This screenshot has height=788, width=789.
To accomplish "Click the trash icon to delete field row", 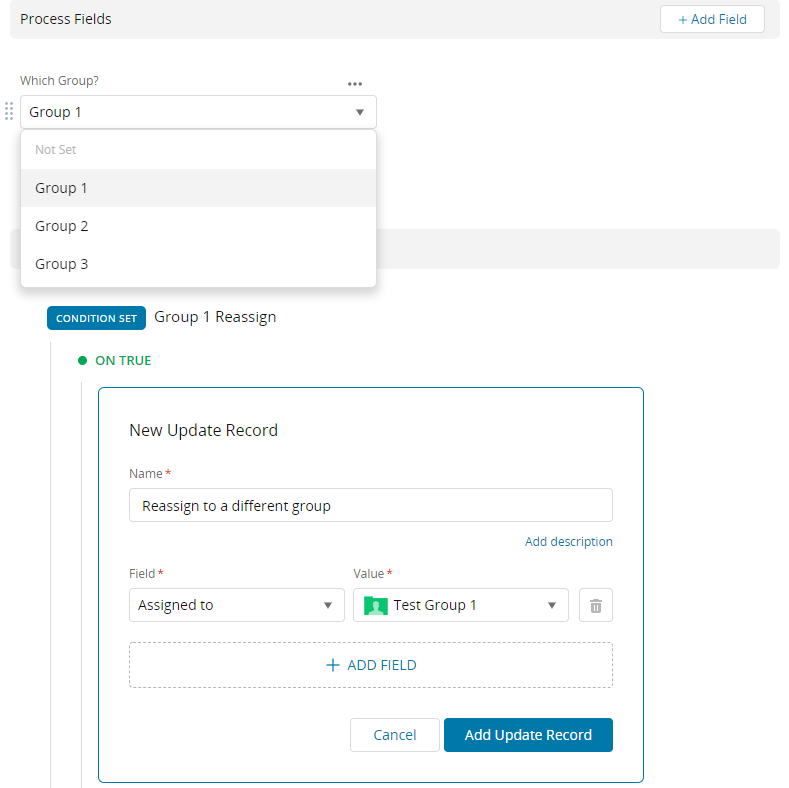I will (596, 605).
